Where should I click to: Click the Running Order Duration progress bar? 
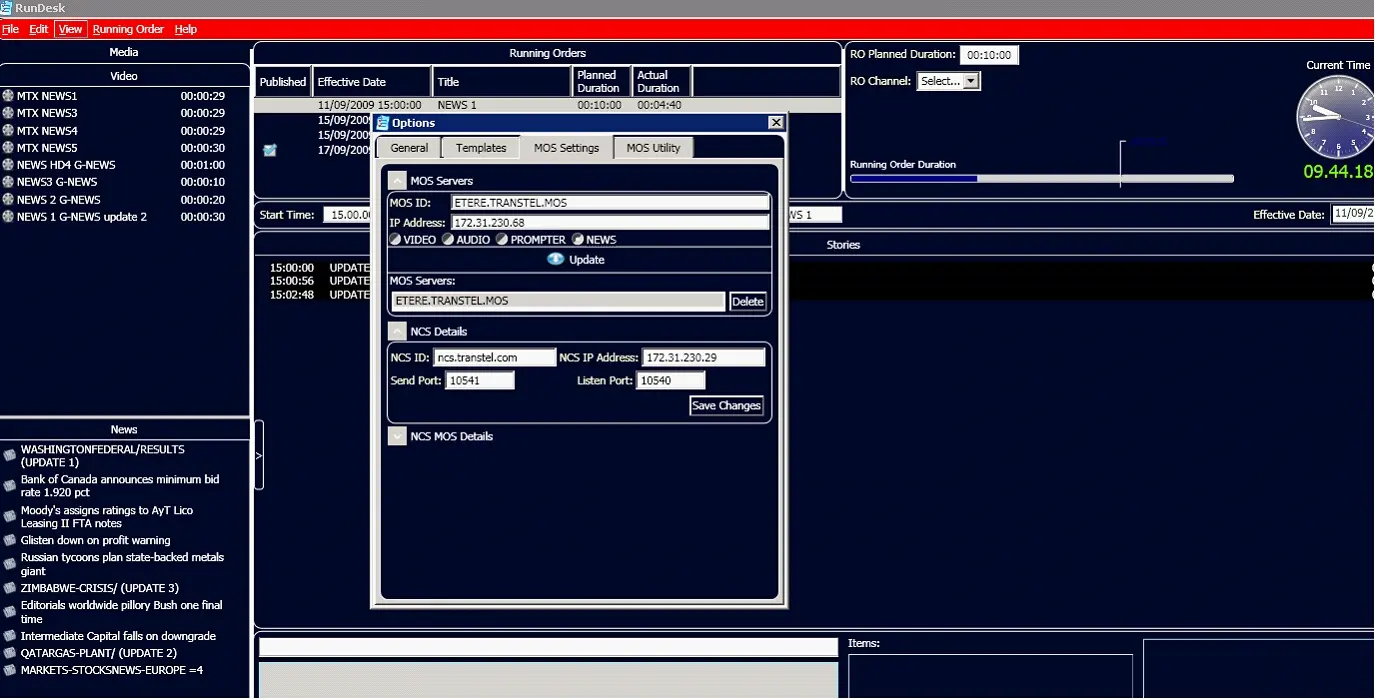pos(1041,179)
